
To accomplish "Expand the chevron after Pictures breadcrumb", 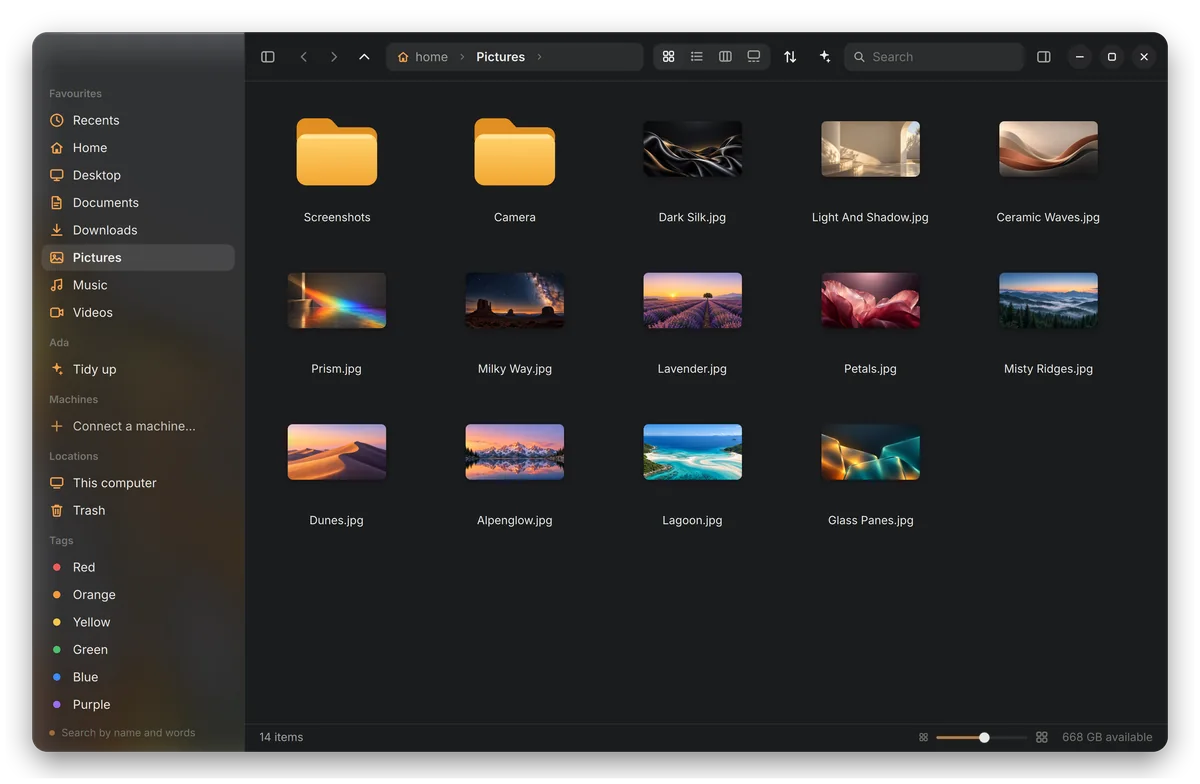I will (x=540, y=57).
